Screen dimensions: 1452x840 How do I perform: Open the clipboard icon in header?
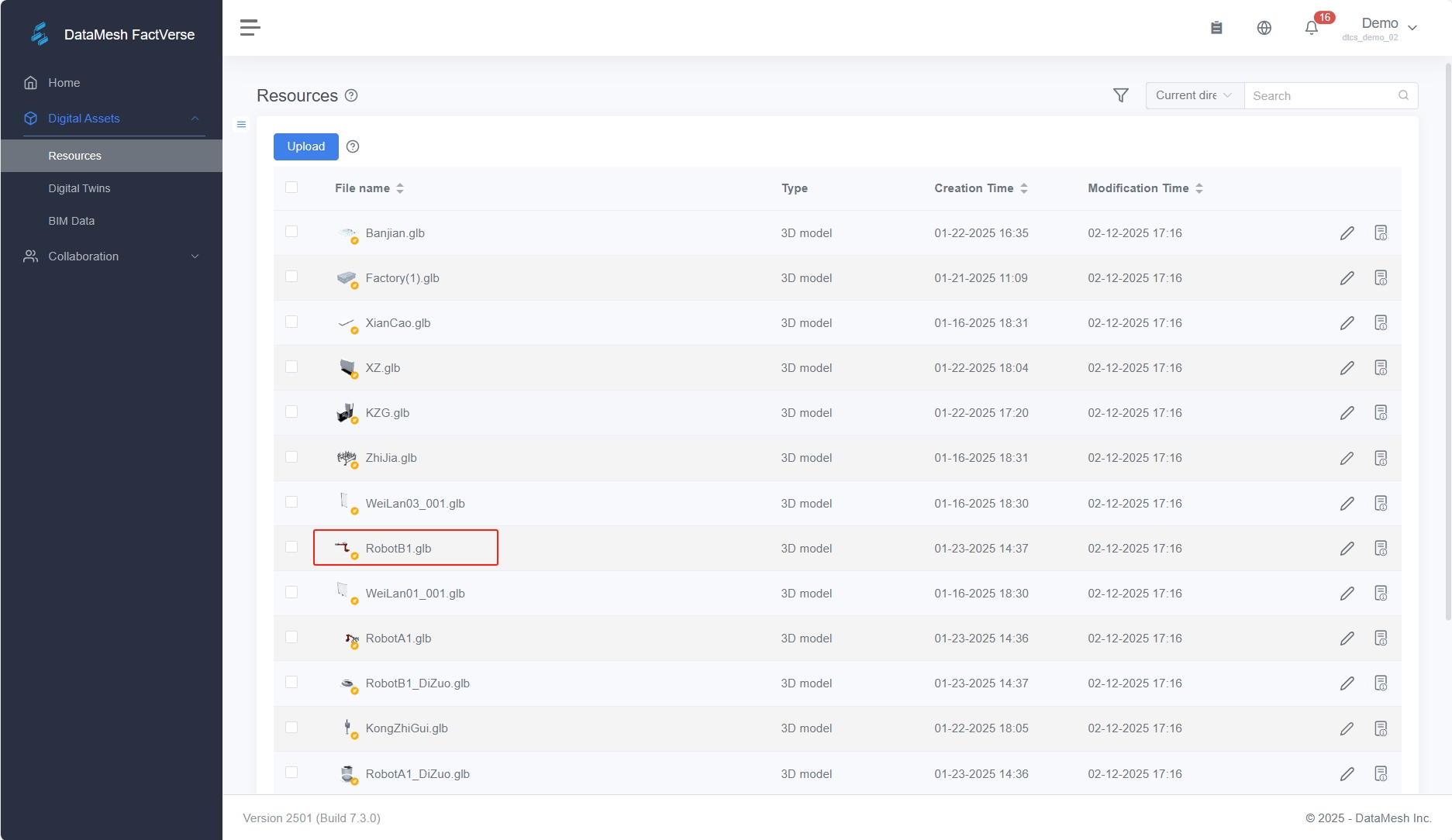tap(1216, 28)
